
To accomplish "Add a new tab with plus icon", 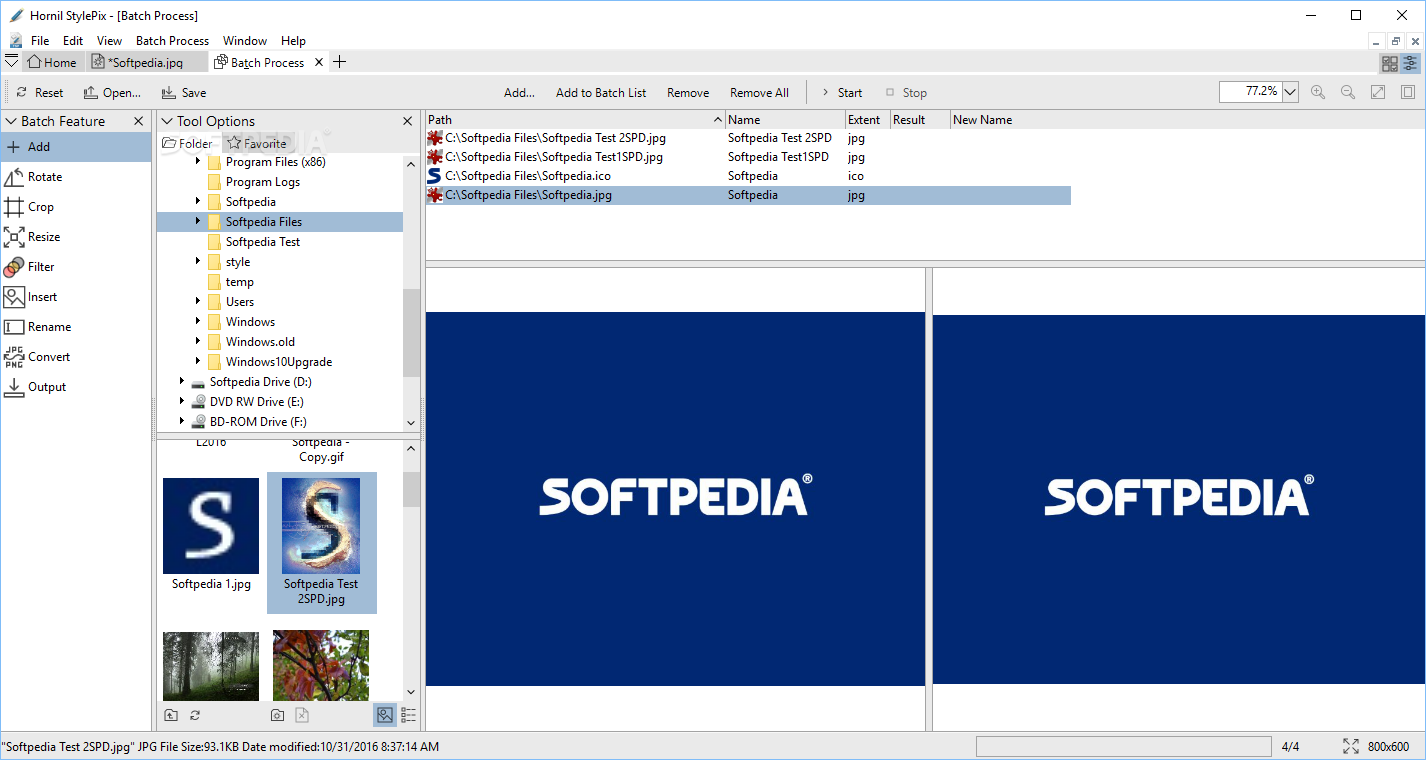I will [339, 62].
